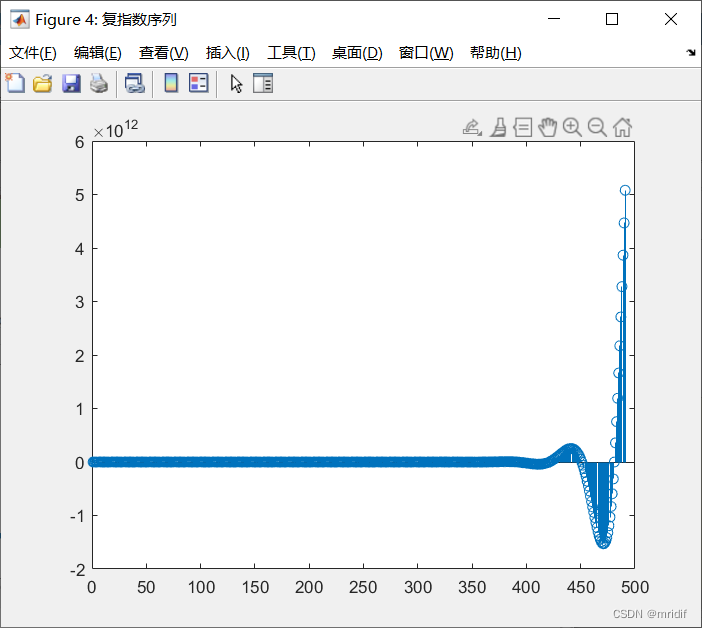Select the Edit Plot arrow tool
702x628 pixels.
(x=236, y=84)
